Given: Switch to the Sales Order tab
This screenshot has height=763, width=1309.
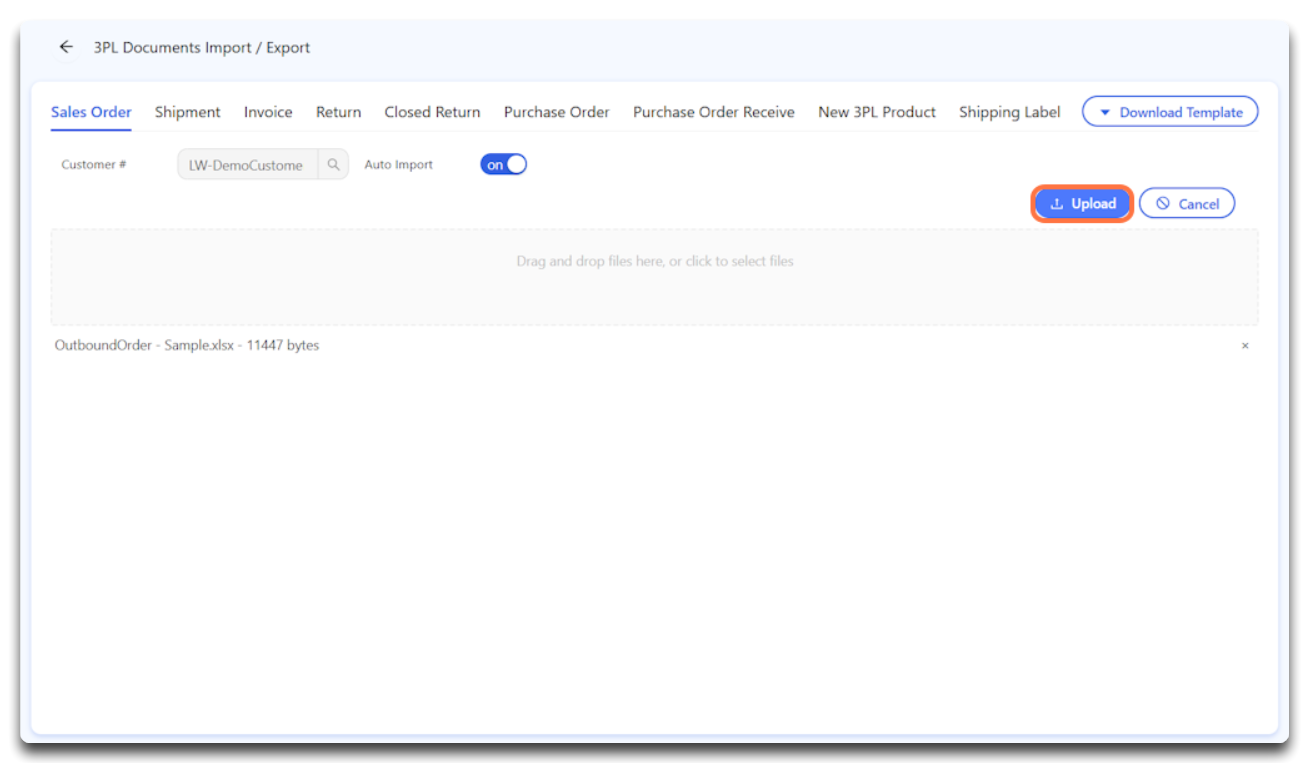Looking at the screenshot, I should tap(91, 112).
